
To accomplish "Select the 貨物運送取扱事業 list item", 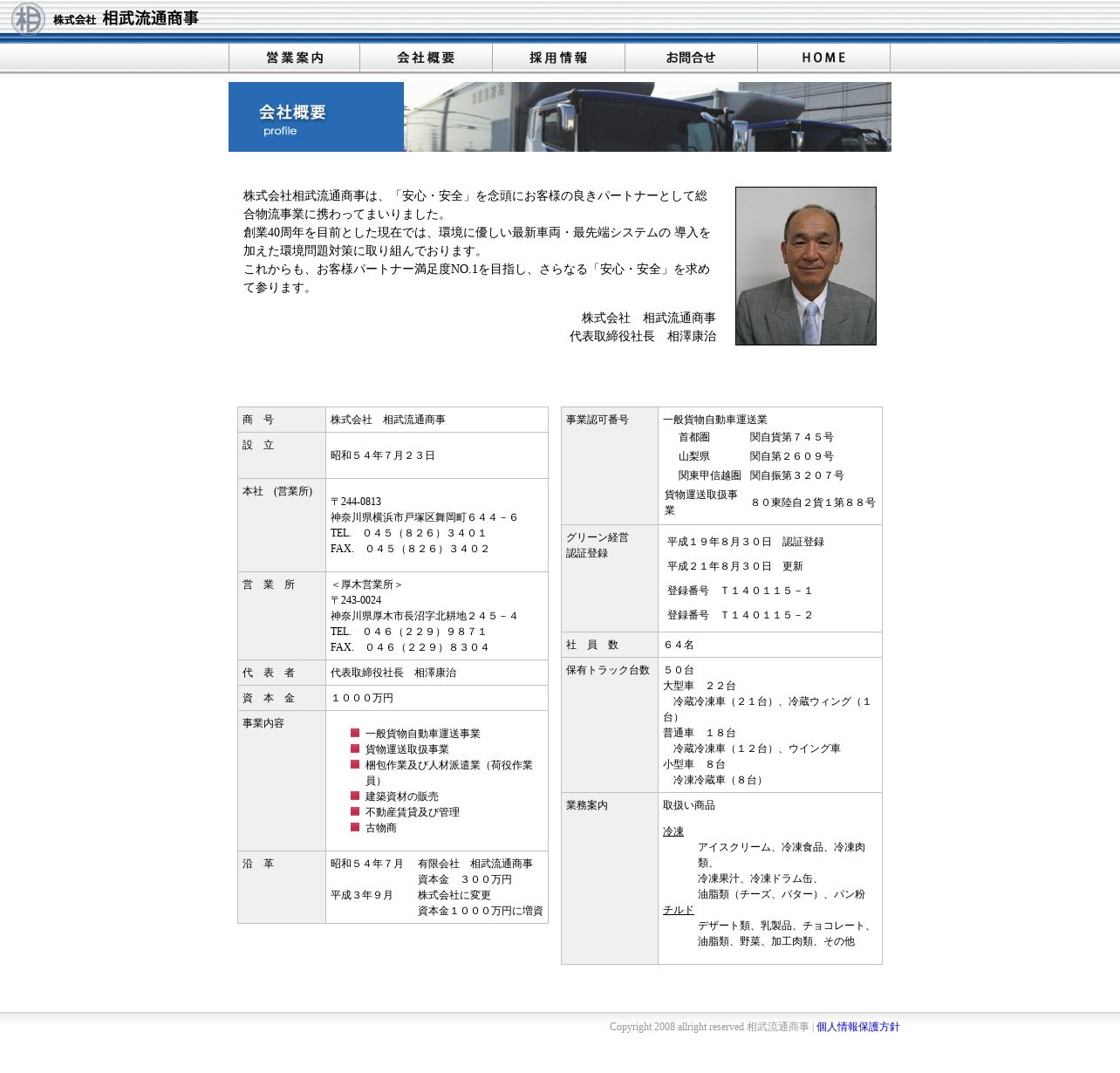I will [x=407, y=749].
